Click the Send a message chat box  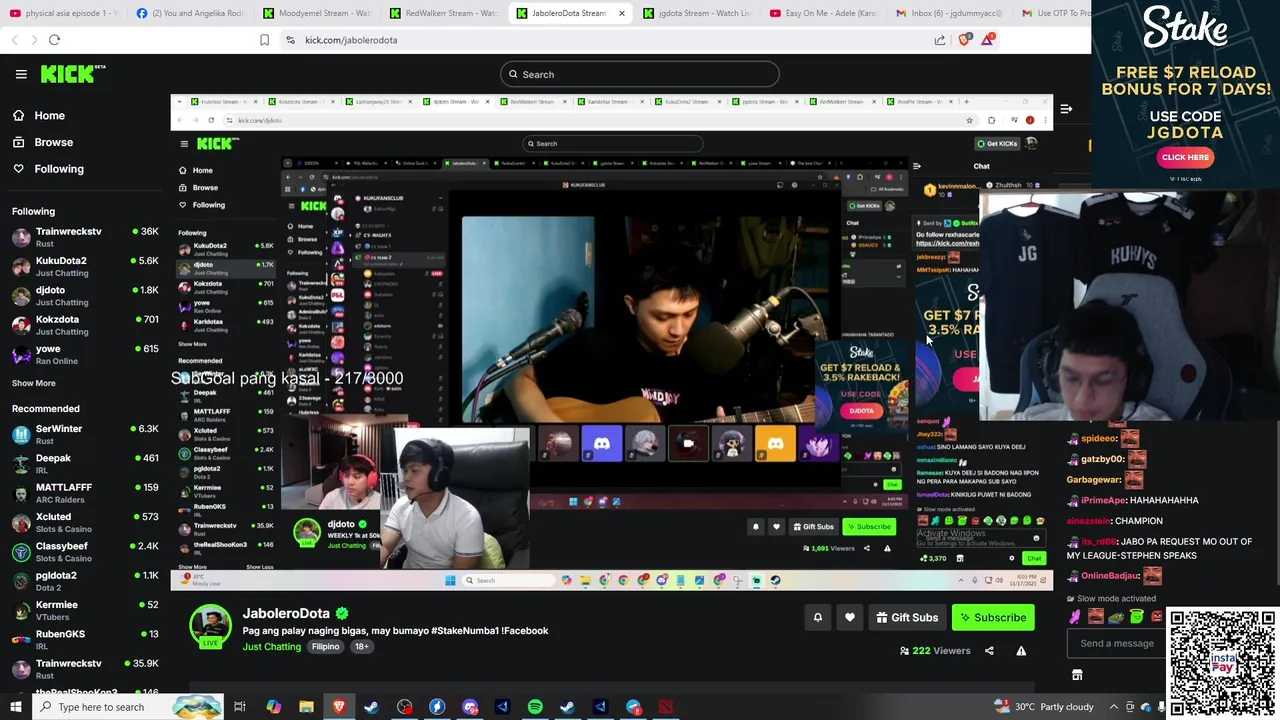click(1115, 643)
